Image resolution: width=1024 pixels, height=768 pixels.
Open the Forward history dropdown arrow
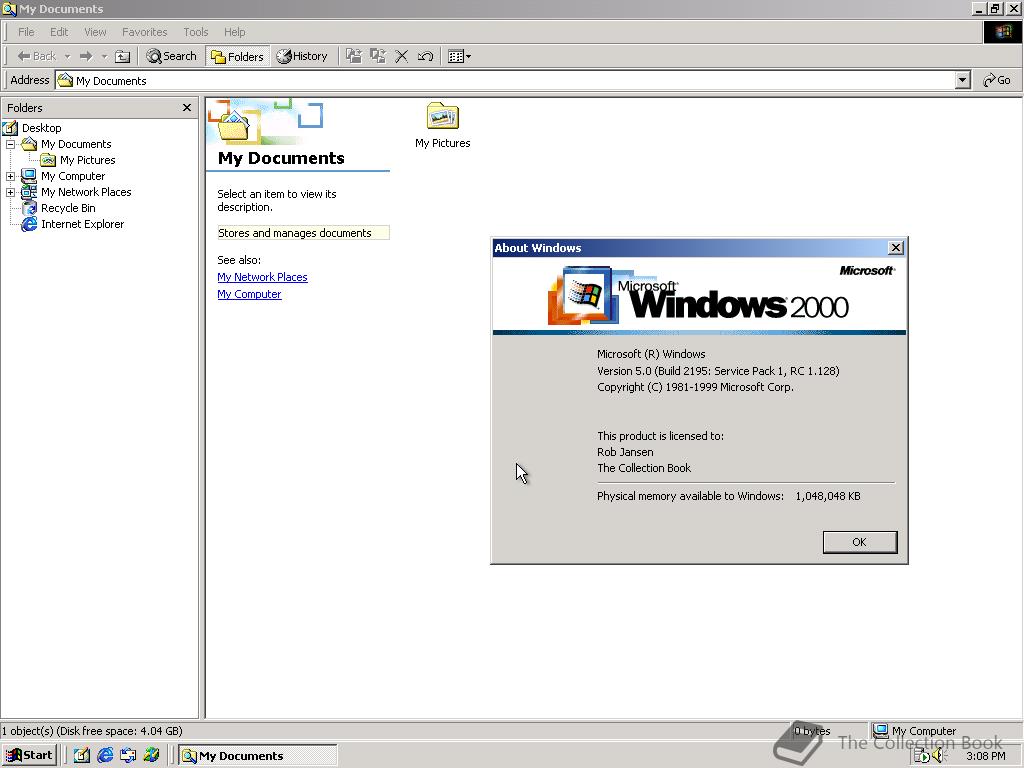tap(104, 56)
